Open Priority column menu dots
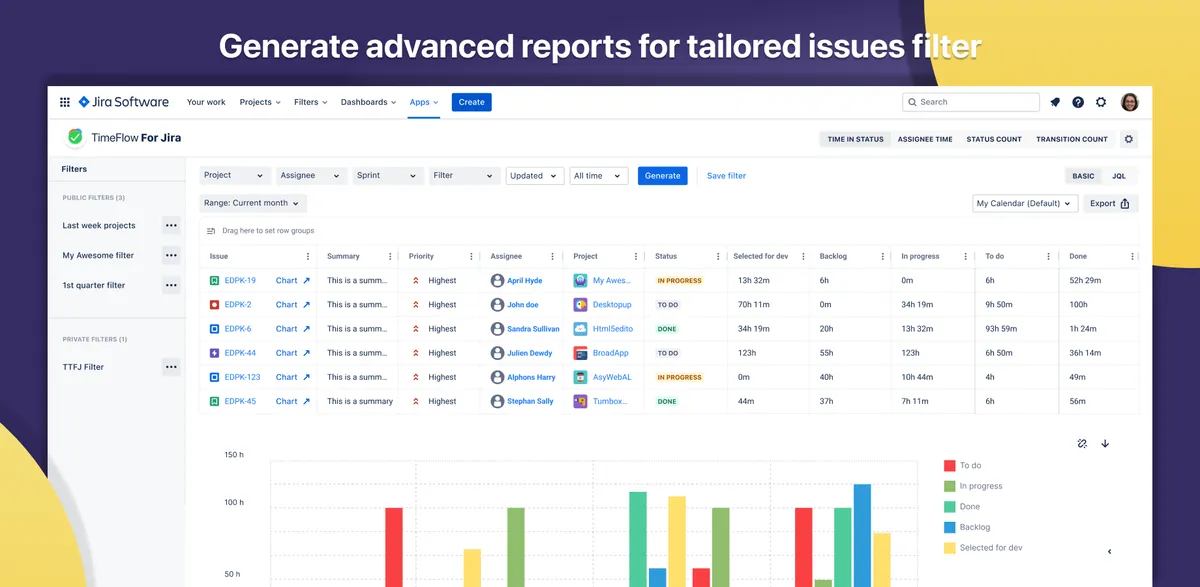This screenshot has height=587, width=1200. pyautogui.click(x=472, y=256)
